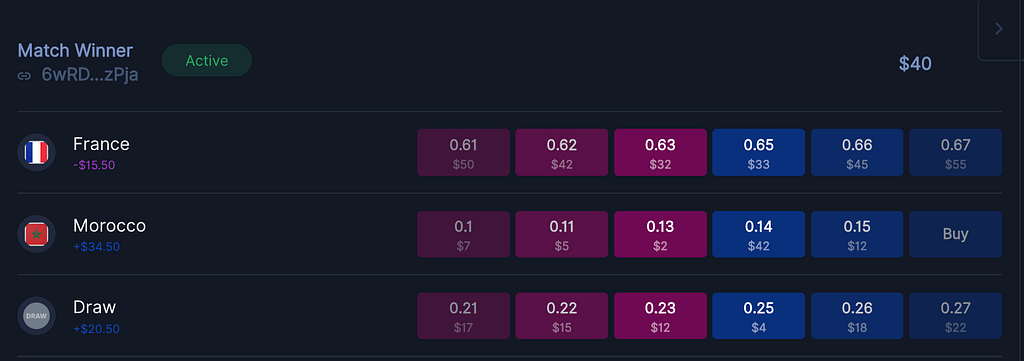Select Draw 0.21 price with $17

click(464, 316)
